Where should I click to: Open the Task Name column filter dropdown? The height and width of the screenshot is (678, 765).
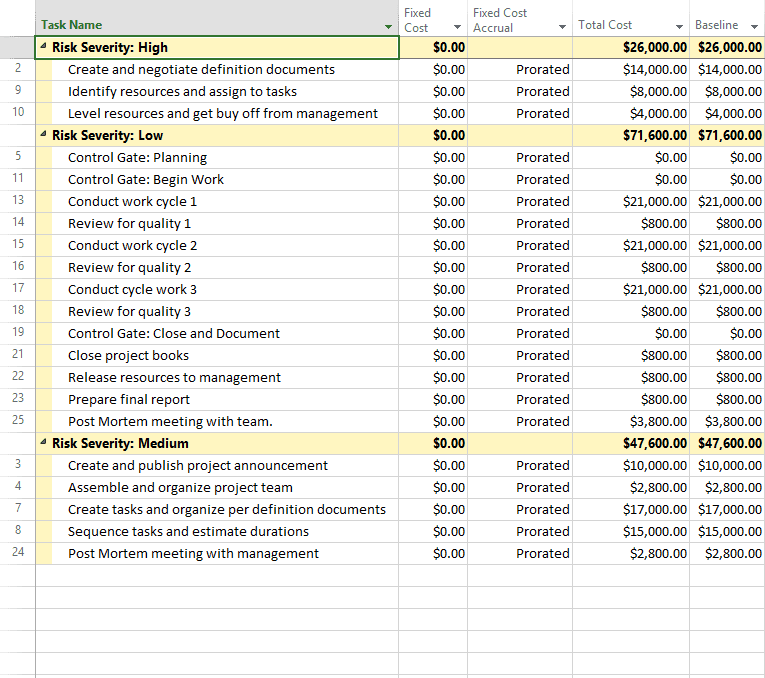pyautogui.click(x=388, y=27)
